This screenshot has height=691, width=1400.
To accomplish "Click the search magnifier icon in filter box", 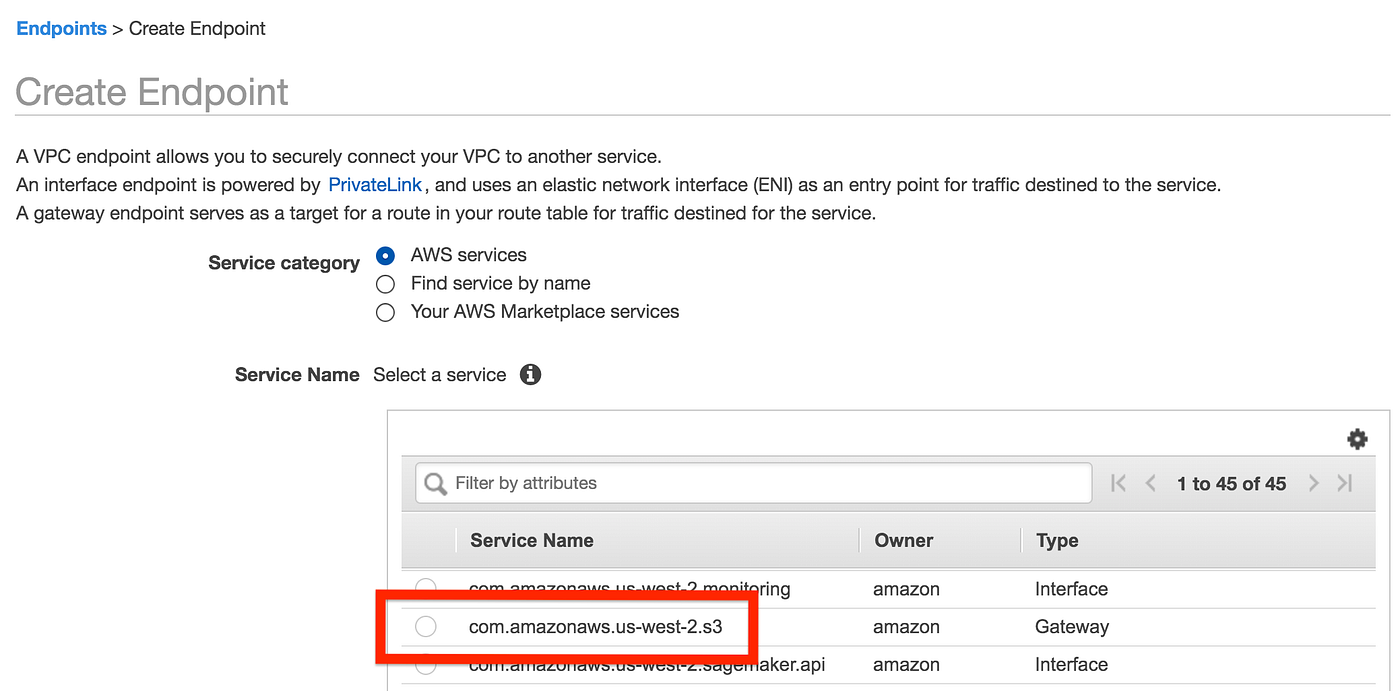I will click(x=435, y=483).
